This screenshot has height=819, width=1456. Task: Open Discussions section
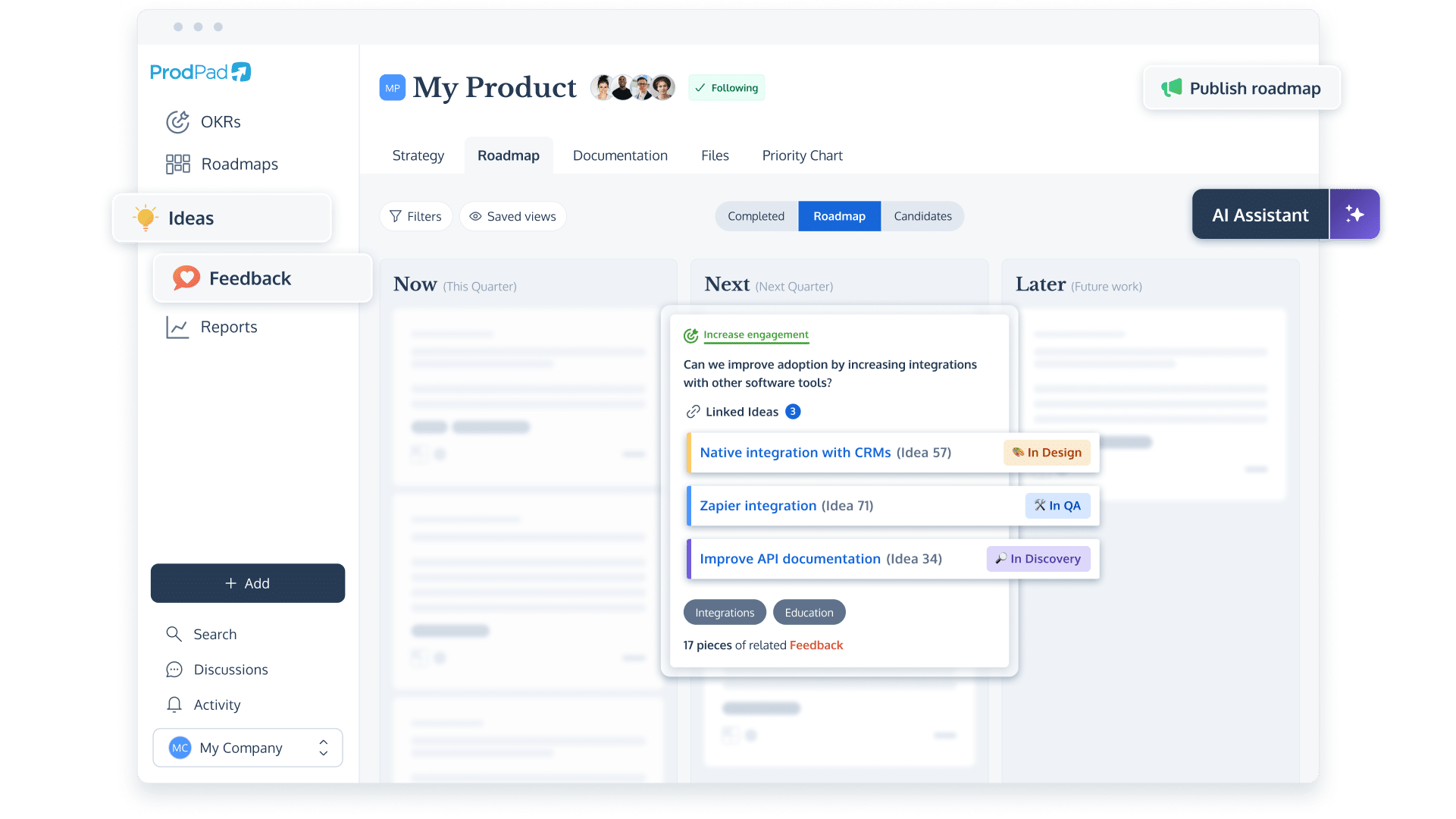click(231, 669)
